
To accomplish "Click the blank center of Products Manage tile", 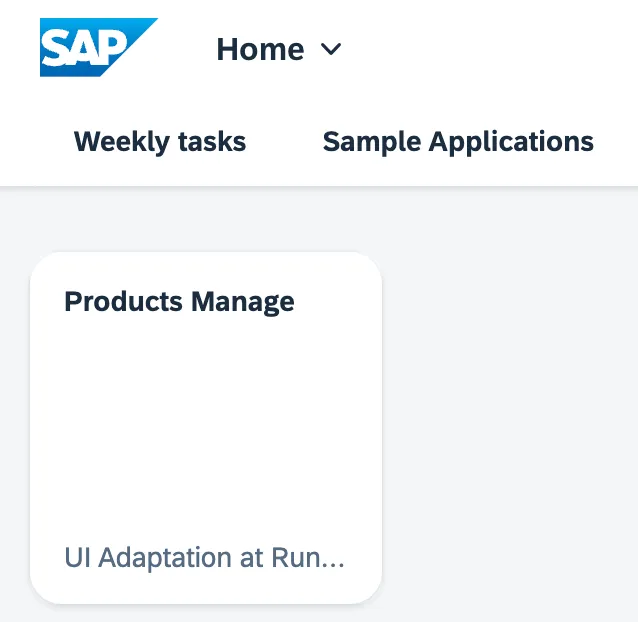I will click(206, 430).
